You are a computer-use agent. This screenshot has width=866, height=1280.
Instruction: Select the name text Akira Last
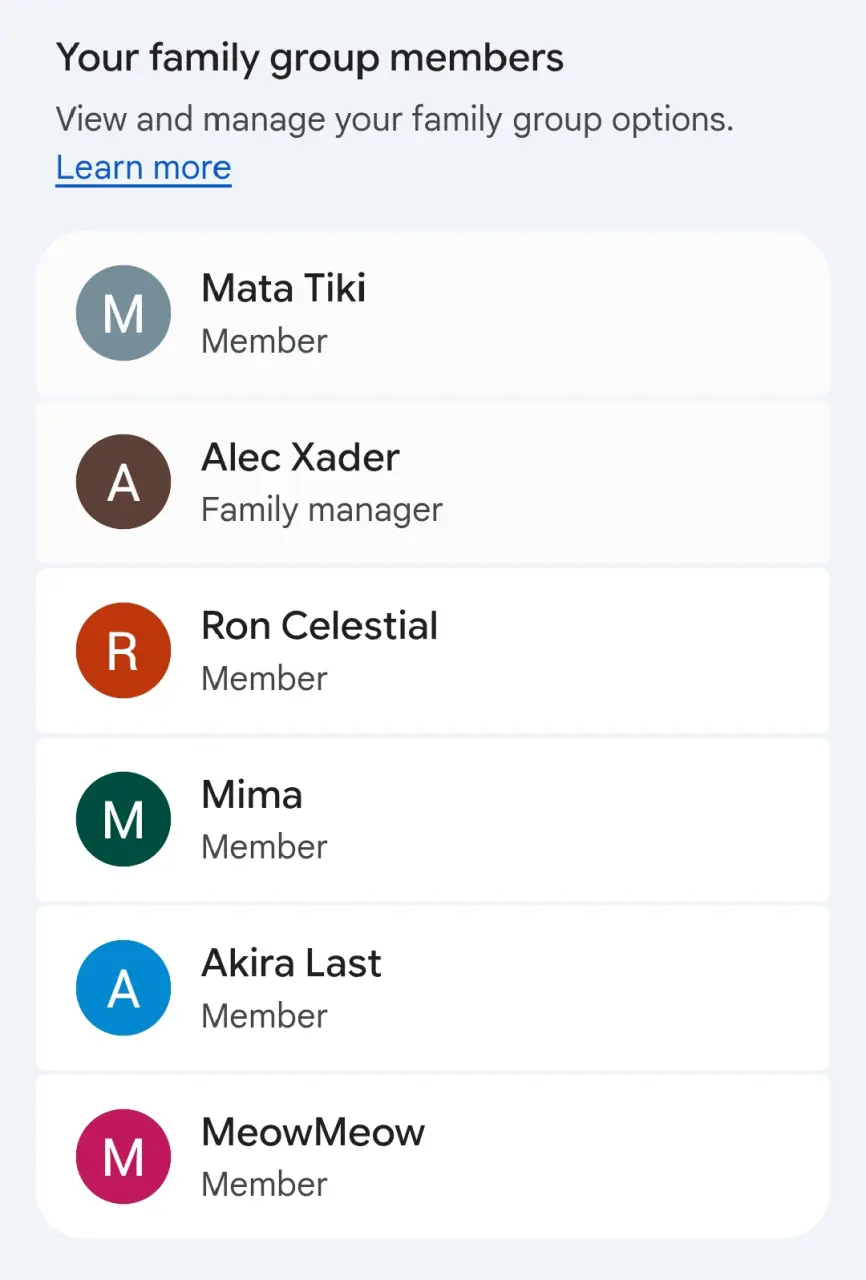[292, 963]
